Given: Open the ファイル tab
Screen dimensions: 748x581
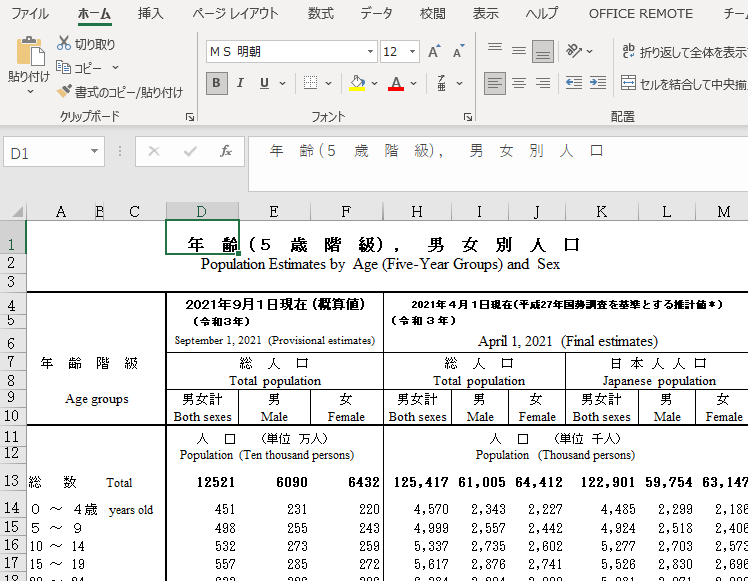Looking at the screenshot, I should click(30, 13).
